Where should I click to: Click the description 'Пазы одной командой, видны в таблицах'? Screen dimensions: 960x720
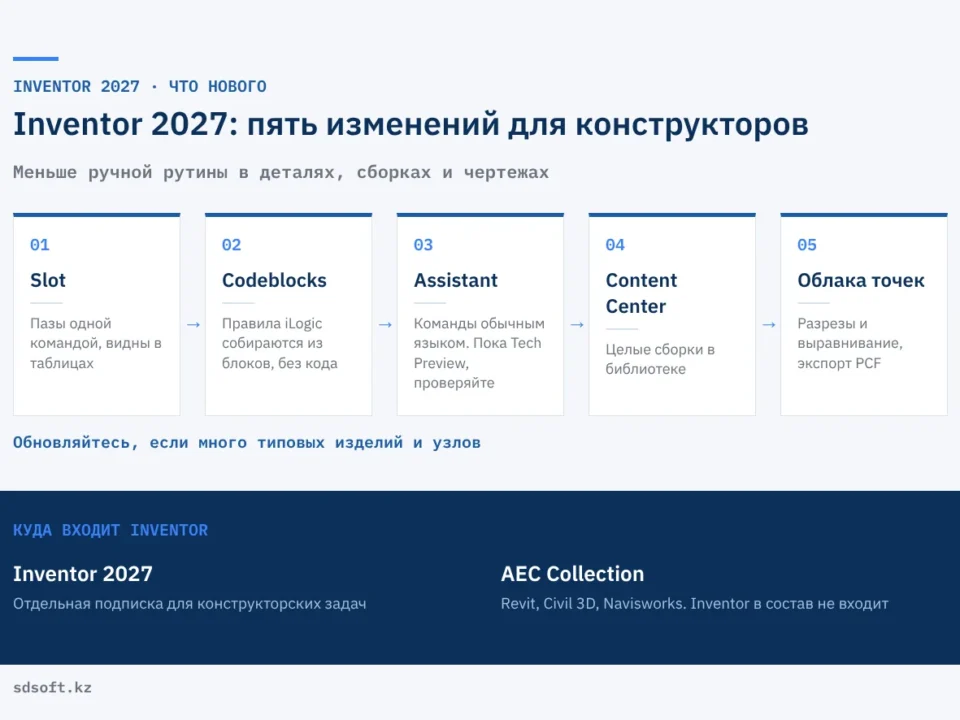(x=96, y=343)
